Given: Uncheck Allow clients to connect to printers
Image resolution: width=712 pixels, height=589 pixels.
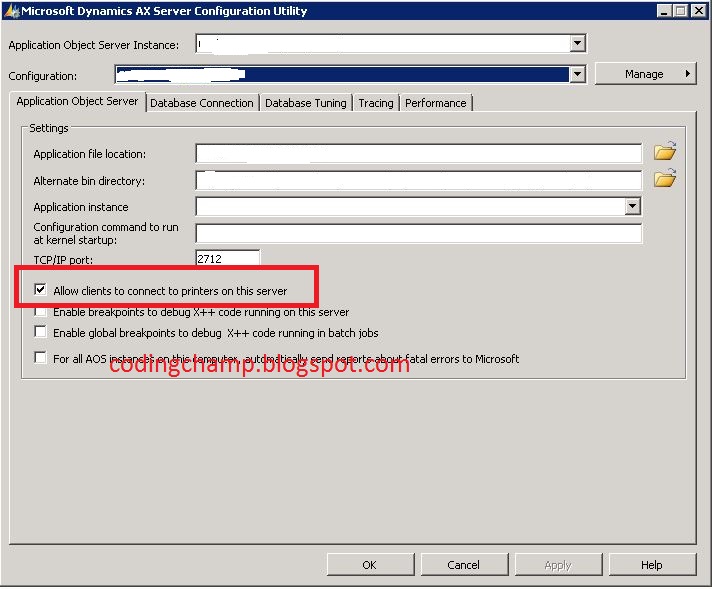Looking at the screenshot, I should [x=40, y=289].
